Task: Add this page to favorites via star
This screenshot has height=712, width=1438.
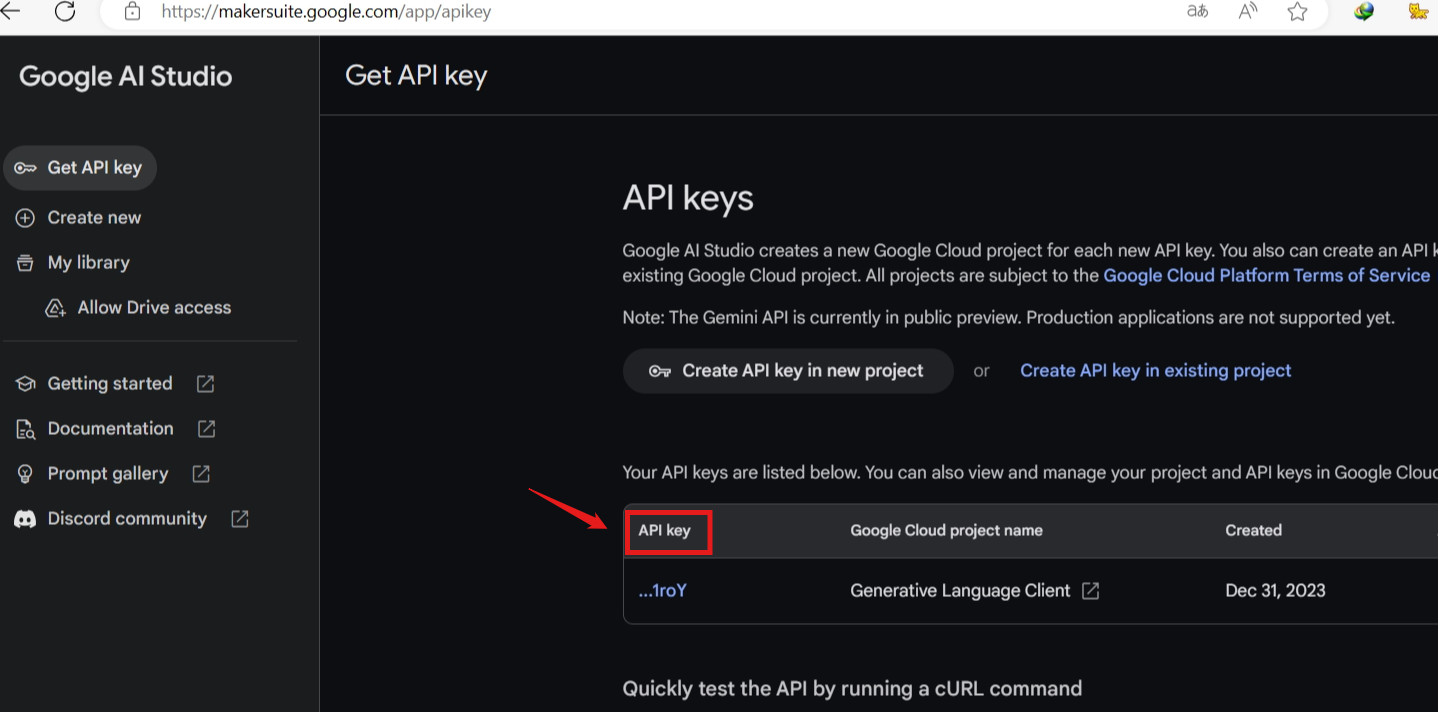Action: [x=1296, y=12]
